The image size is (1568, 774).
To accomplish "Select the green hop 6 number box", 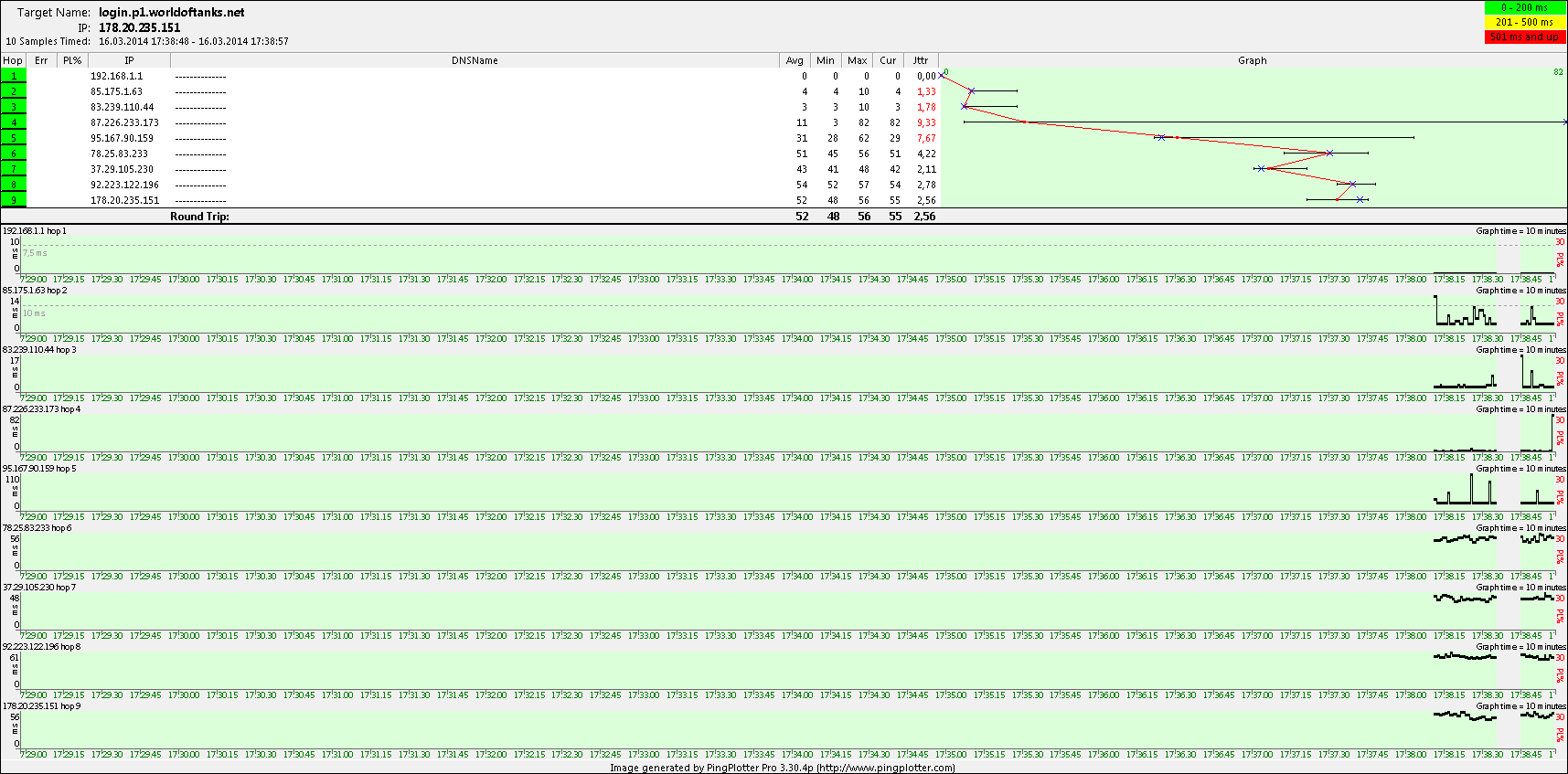I will 14,154.
